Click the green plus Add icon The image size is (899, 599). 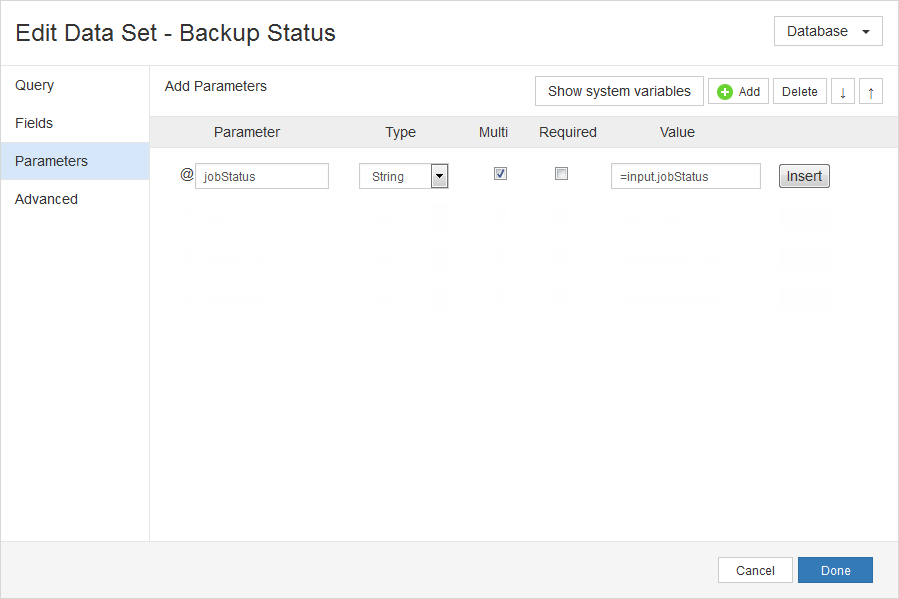(726, 91)
